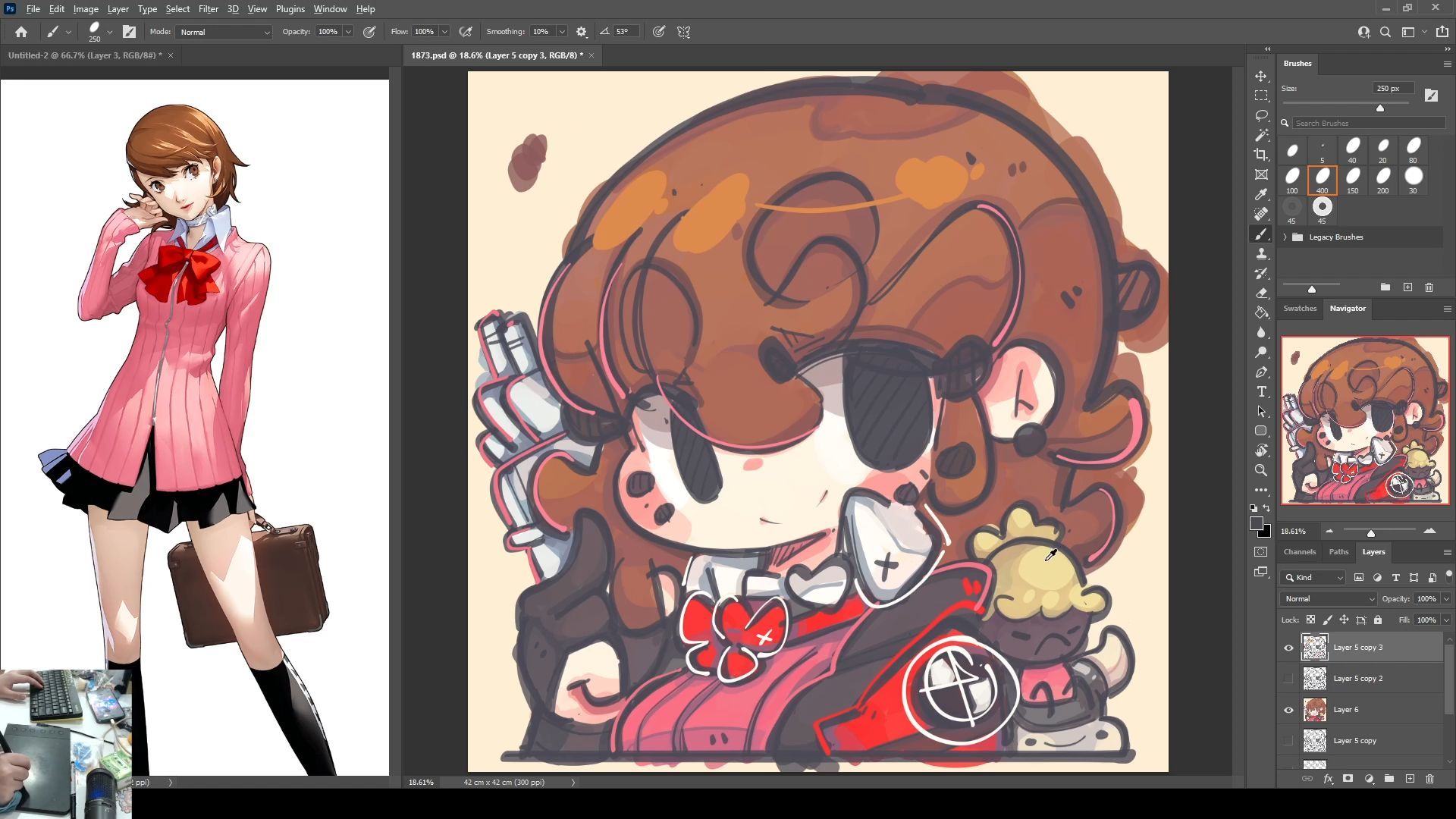Select the Move tool
Screen dimensions: 1456x819
pyautogui.click(x=1261, y=76)
